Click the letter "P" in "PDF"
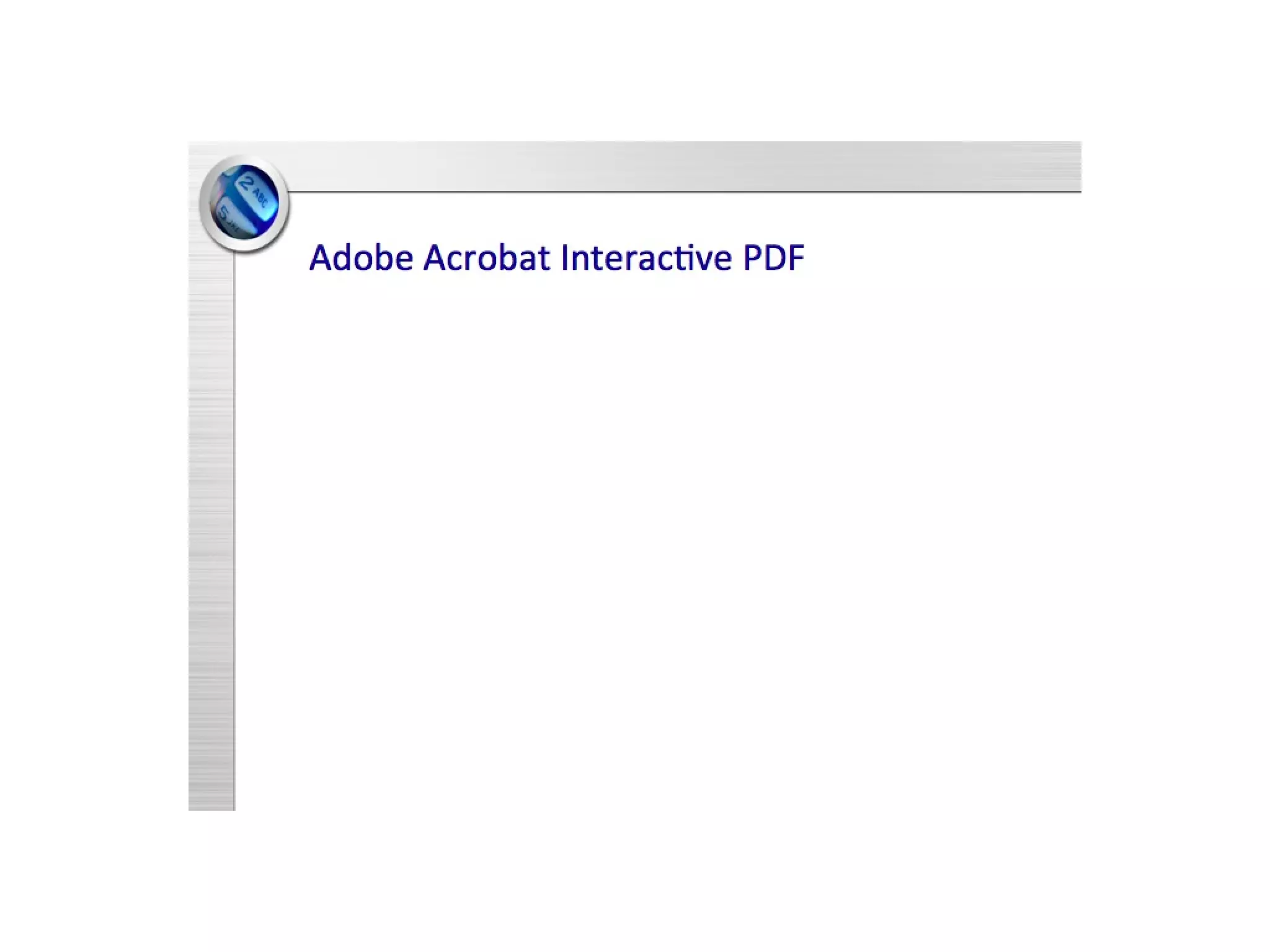The width and height of the screenshot is (1270, 952). (x=752, y=258)
